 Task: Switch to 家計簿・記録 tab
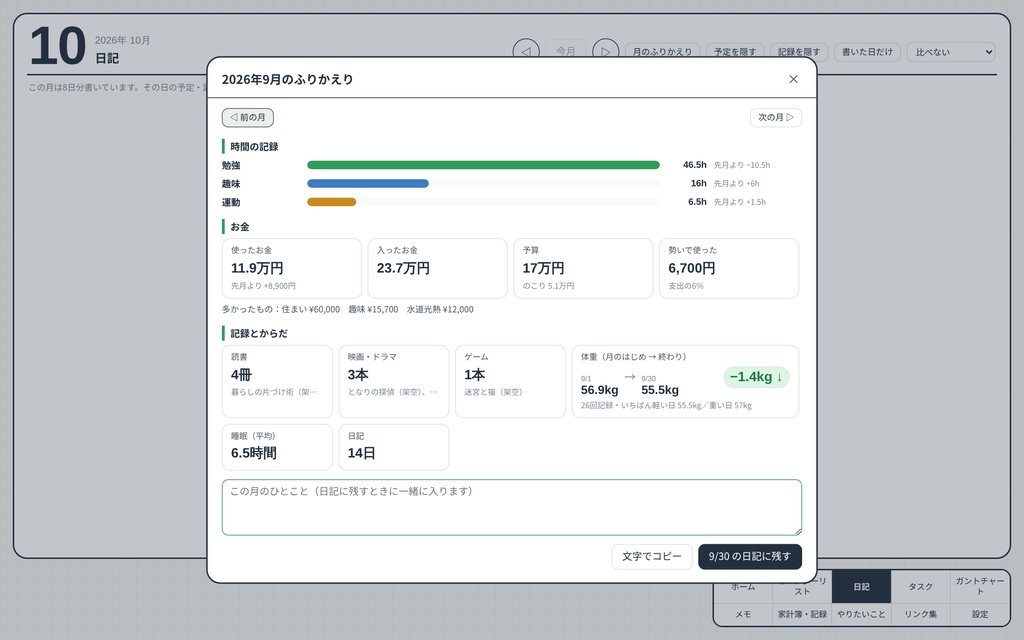pos(802,615)
